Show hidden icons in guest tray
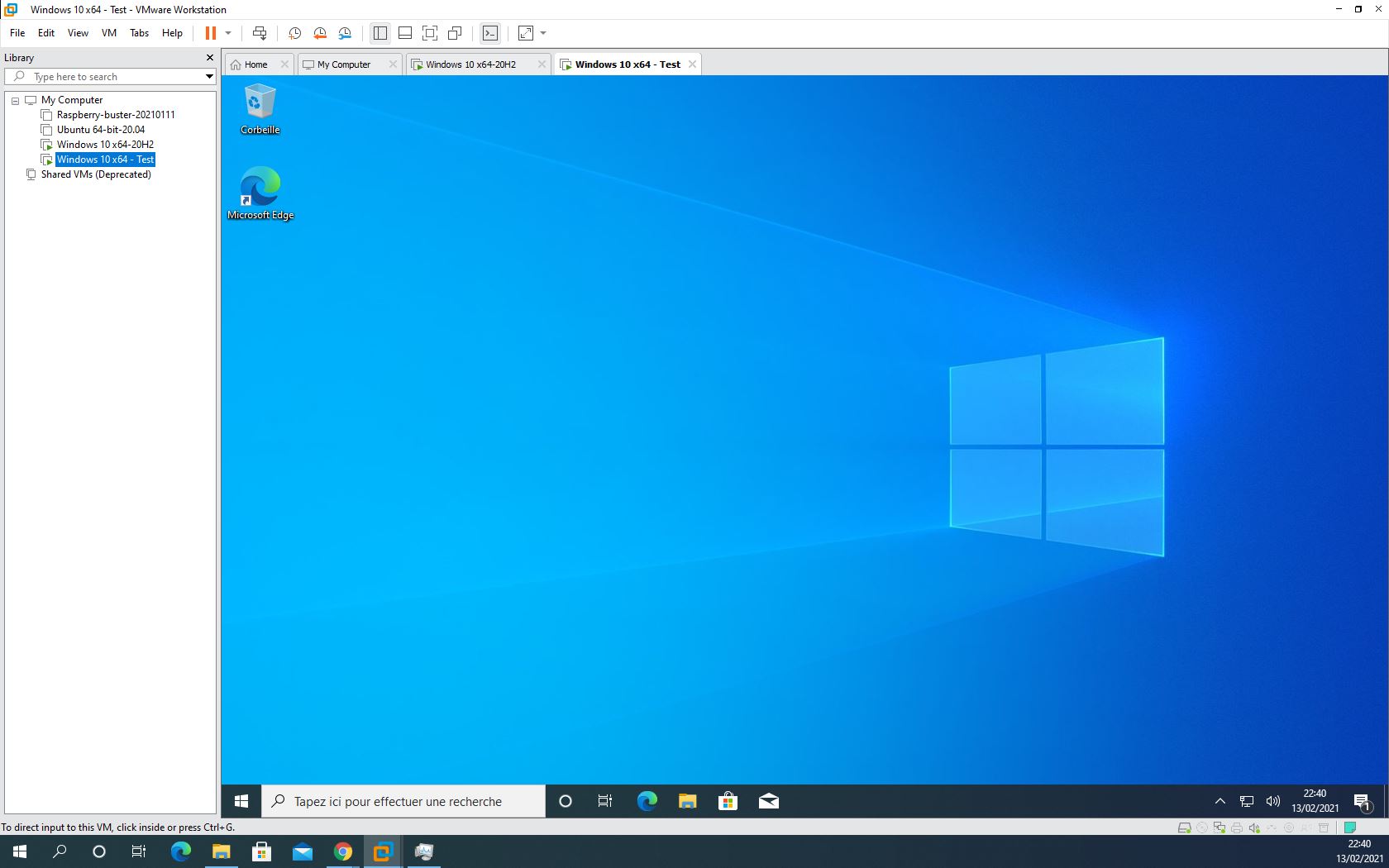Screen dimensions: 1389x868 tap(1220, 801)
